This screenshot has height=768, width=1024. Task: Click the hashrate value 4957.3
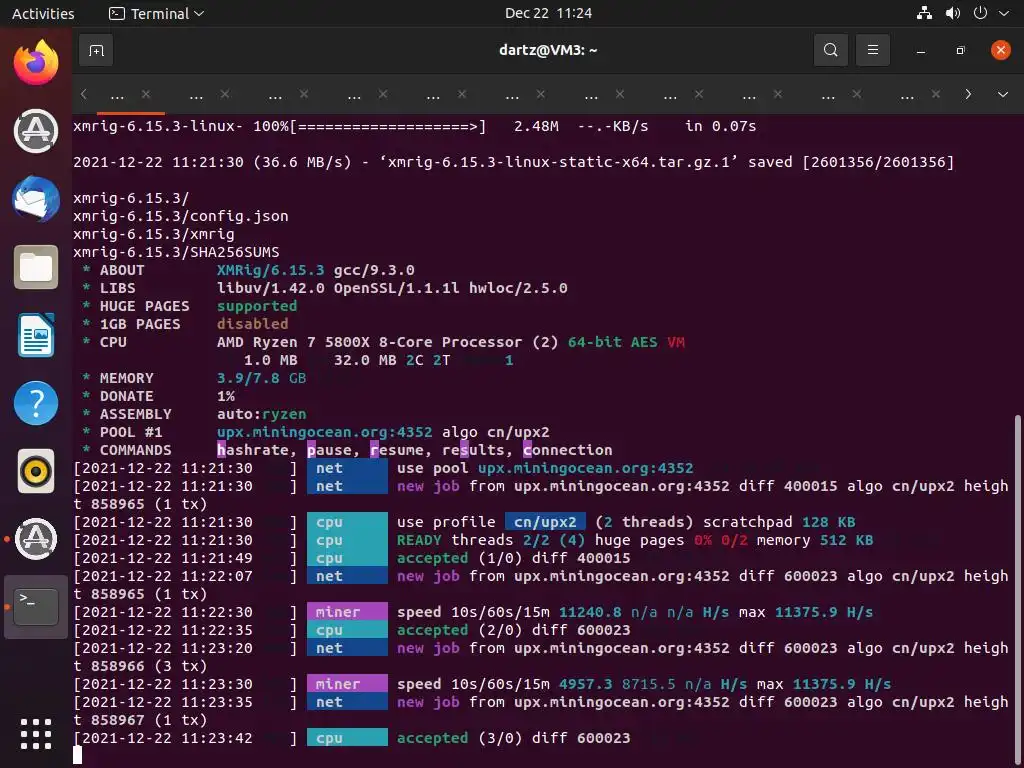click(586, 684)
